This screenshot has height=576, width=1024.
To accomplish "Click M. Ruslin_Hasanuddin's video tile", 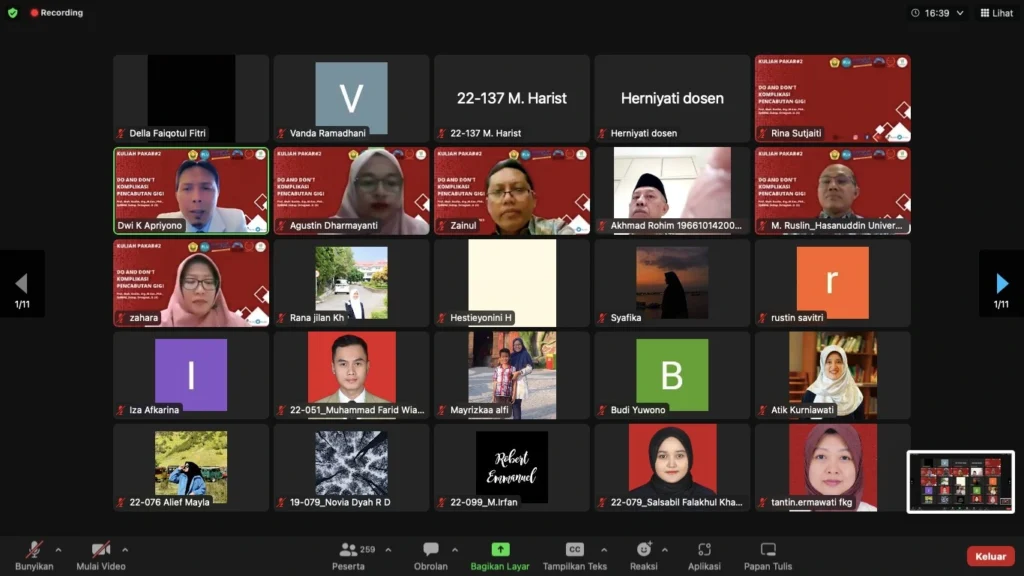I will click(833, 191).
